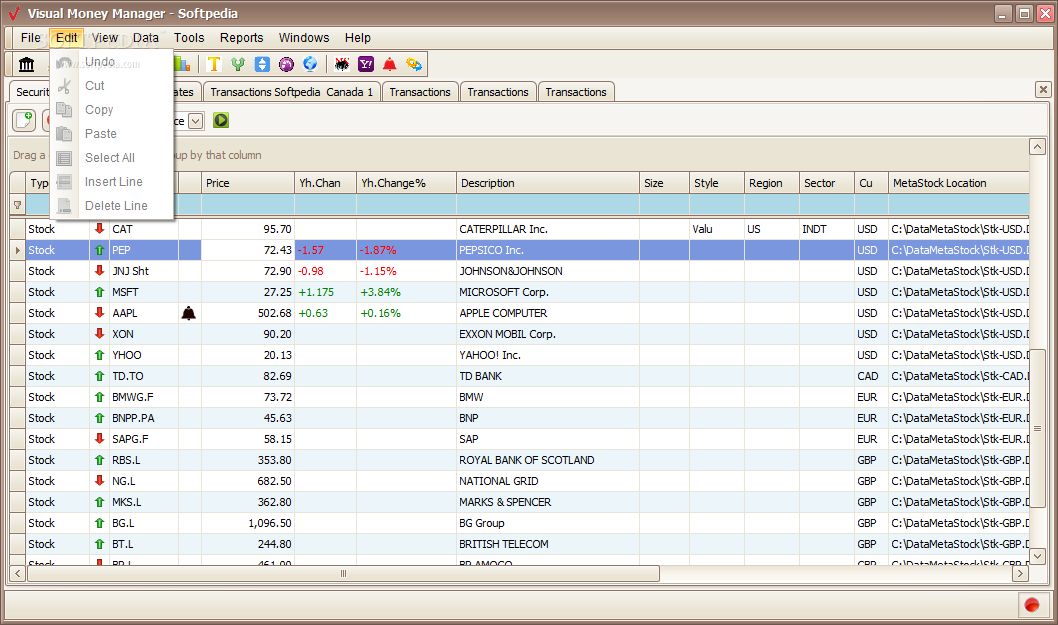Switch to Transactions Softpedia Canada 1 tab
1058x625 pixels.
[291, 92]
